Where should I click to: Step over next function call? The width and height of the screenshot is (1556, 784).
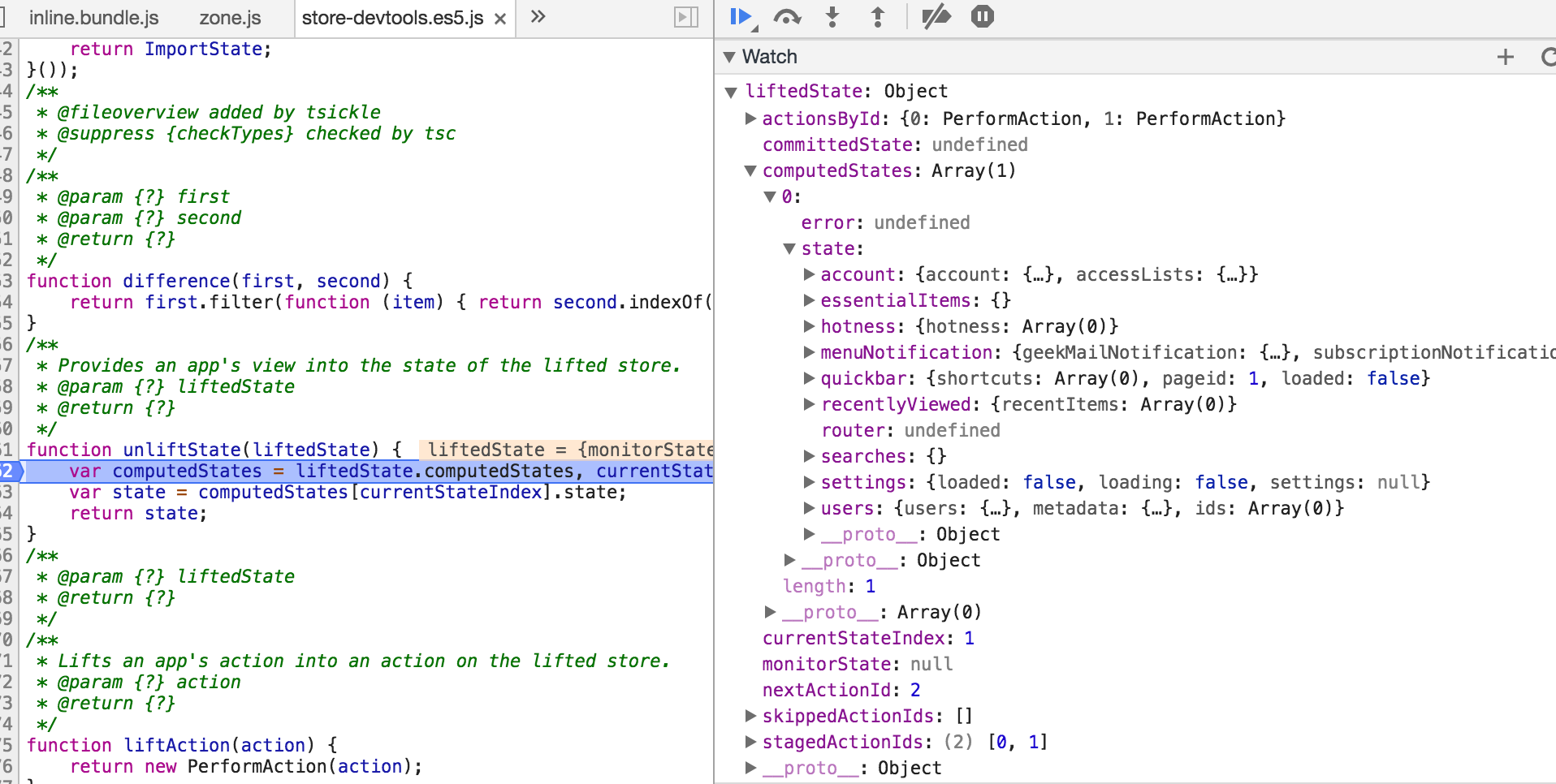click(x=787, y=17)
